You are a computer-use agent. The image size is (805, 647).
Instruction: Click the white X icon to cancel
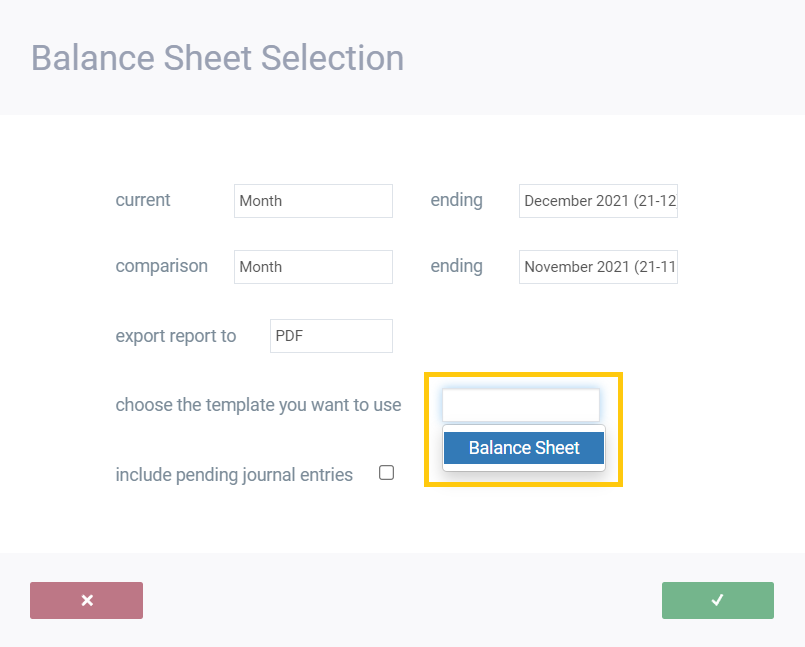tap(87, 600)
